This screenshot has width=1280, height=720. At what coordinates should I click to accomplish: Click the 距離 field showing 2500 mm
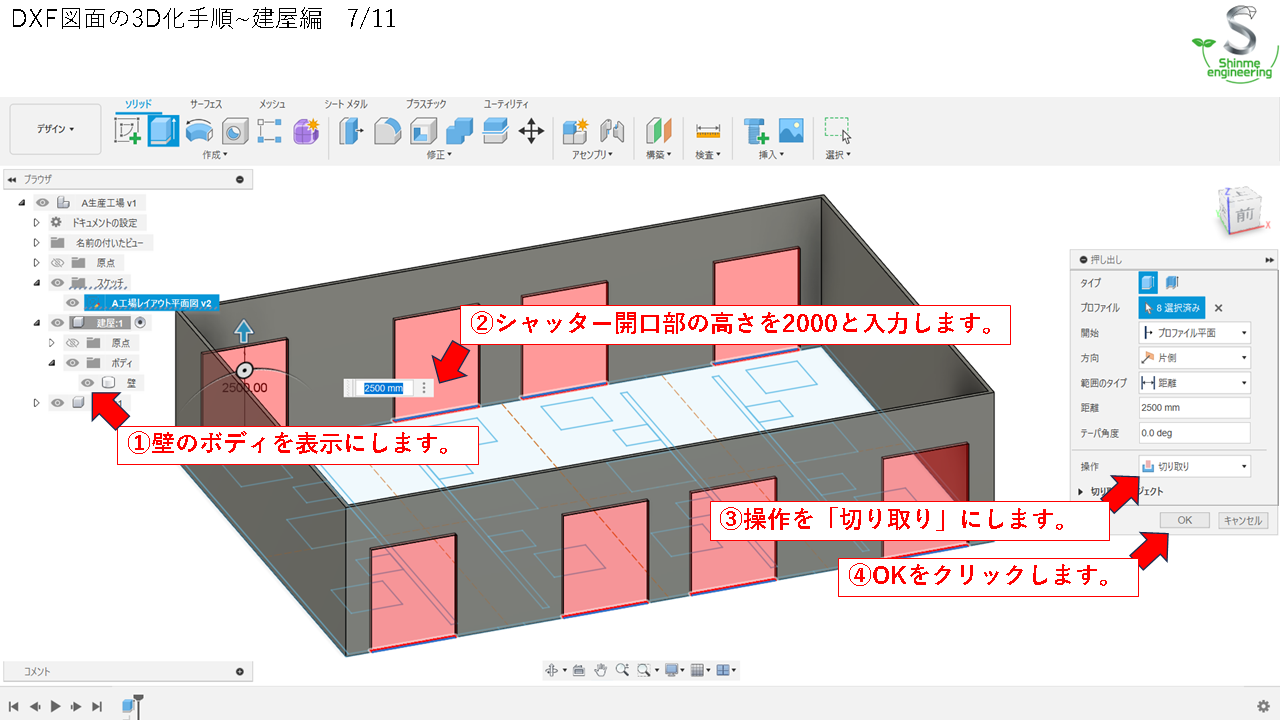coord(1194,407)
